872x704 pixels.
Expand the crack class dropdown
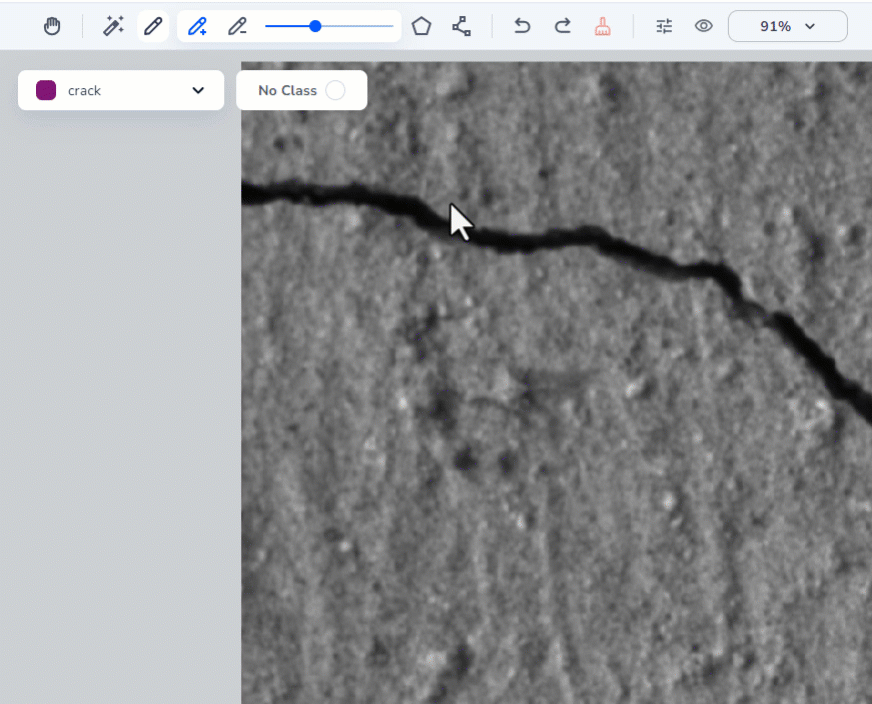[121, 90]
